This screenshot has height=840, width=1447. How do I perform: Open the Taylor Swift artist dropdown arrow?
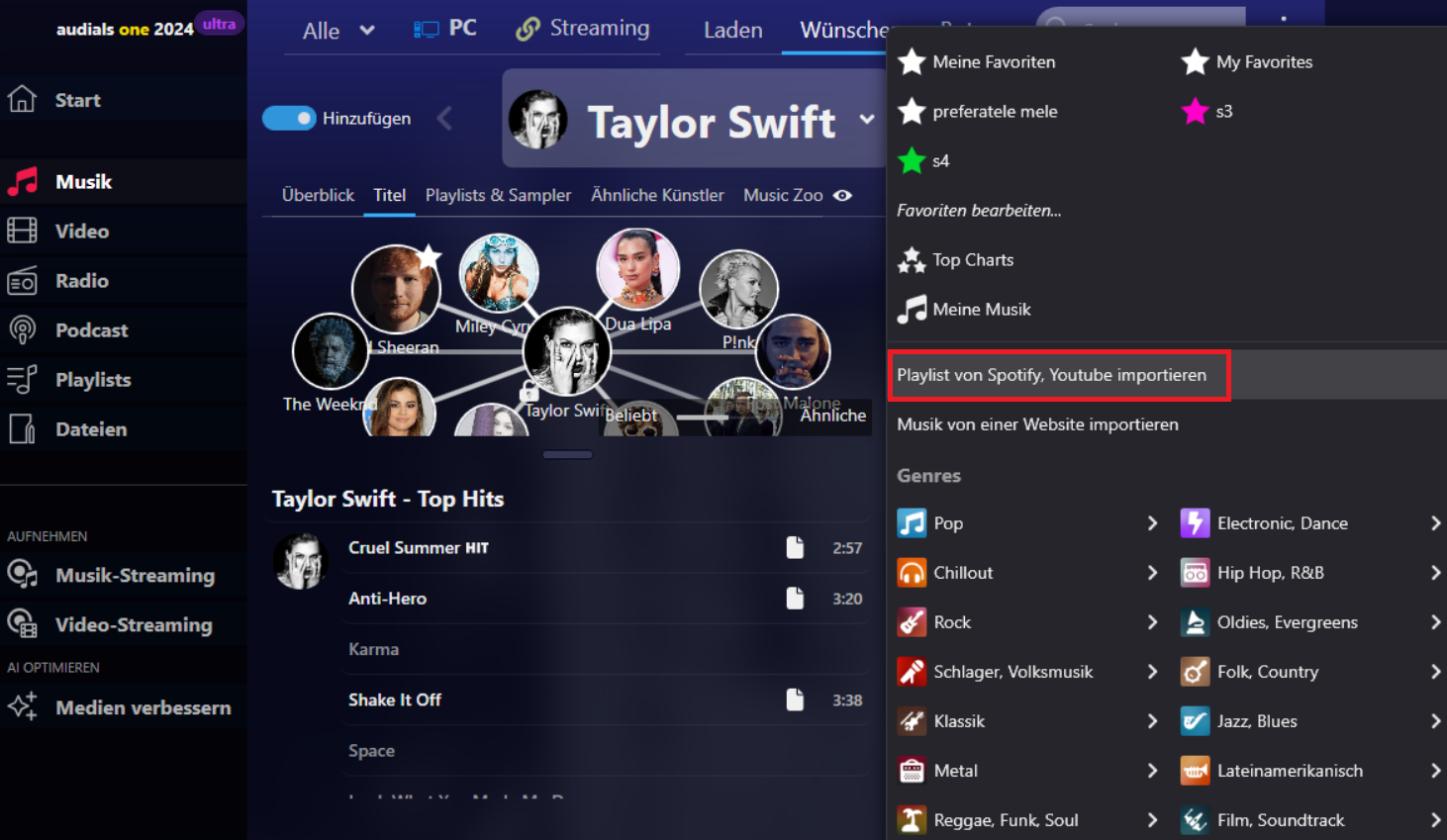867,120
